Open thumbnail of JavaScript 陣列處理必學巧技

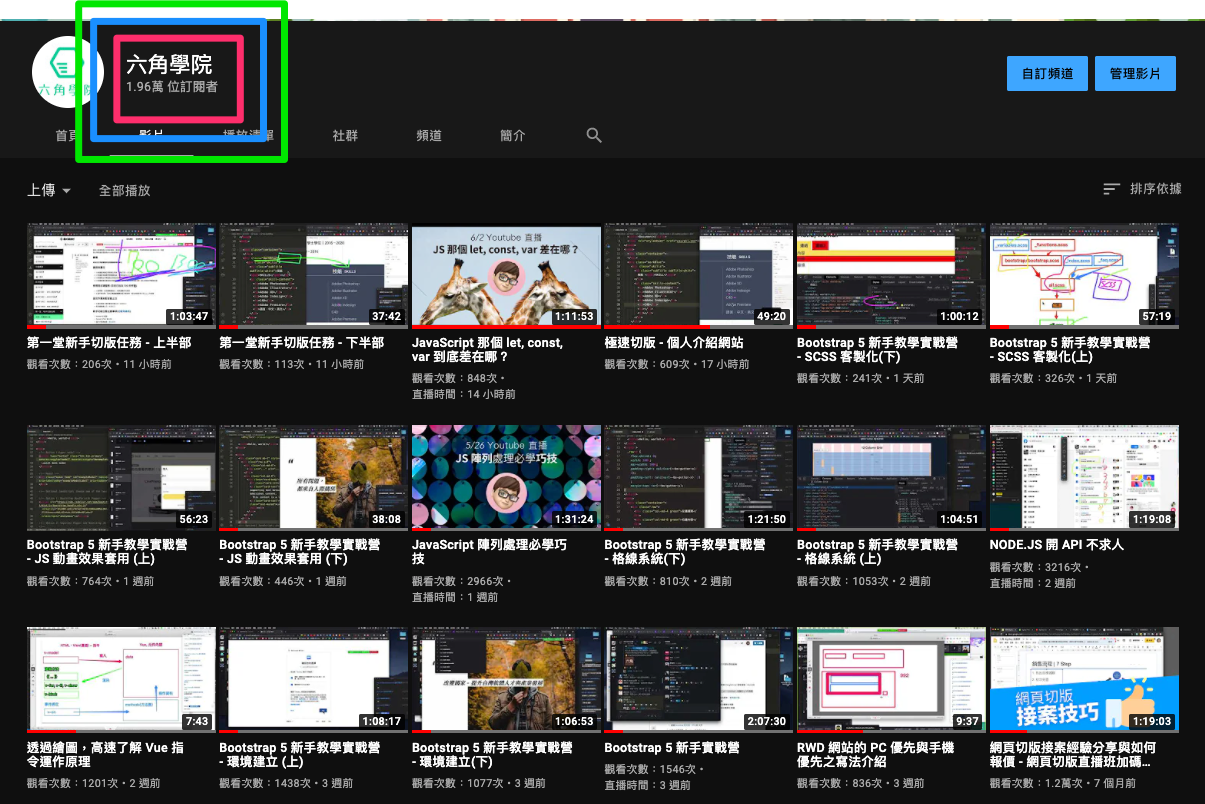tap(506, 478)
